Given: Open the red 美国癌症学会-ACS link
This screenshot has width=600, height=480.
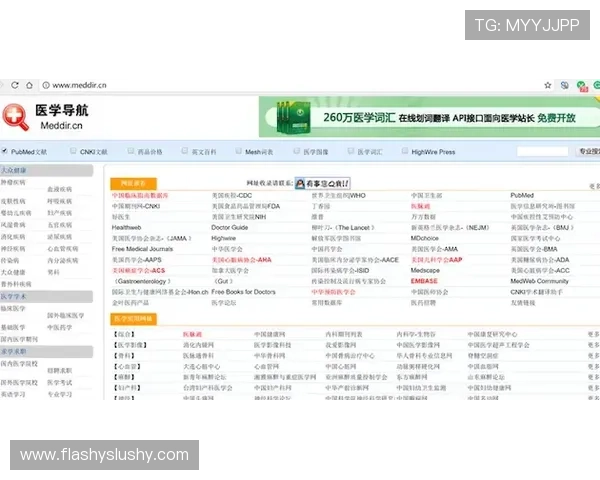Looking at the screenshot, I should tap(139, 271).
